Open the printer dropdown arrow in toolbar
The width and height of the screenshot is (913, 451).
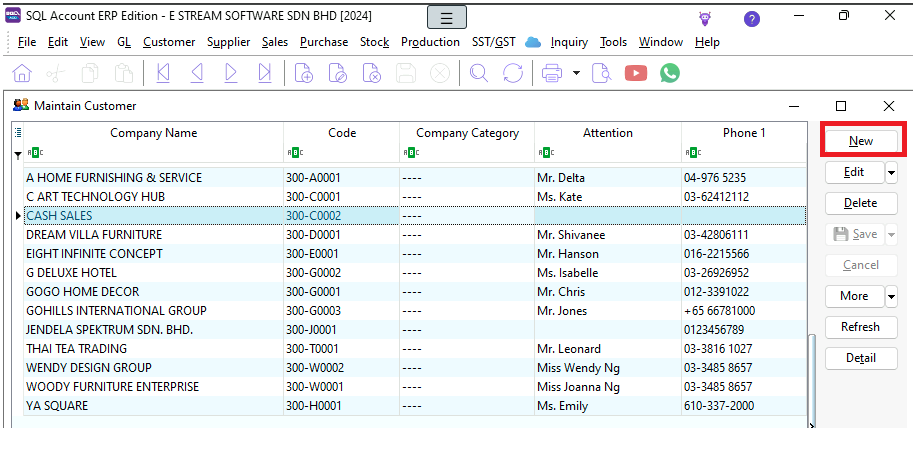pyautogui.click(x=577, y=73)
